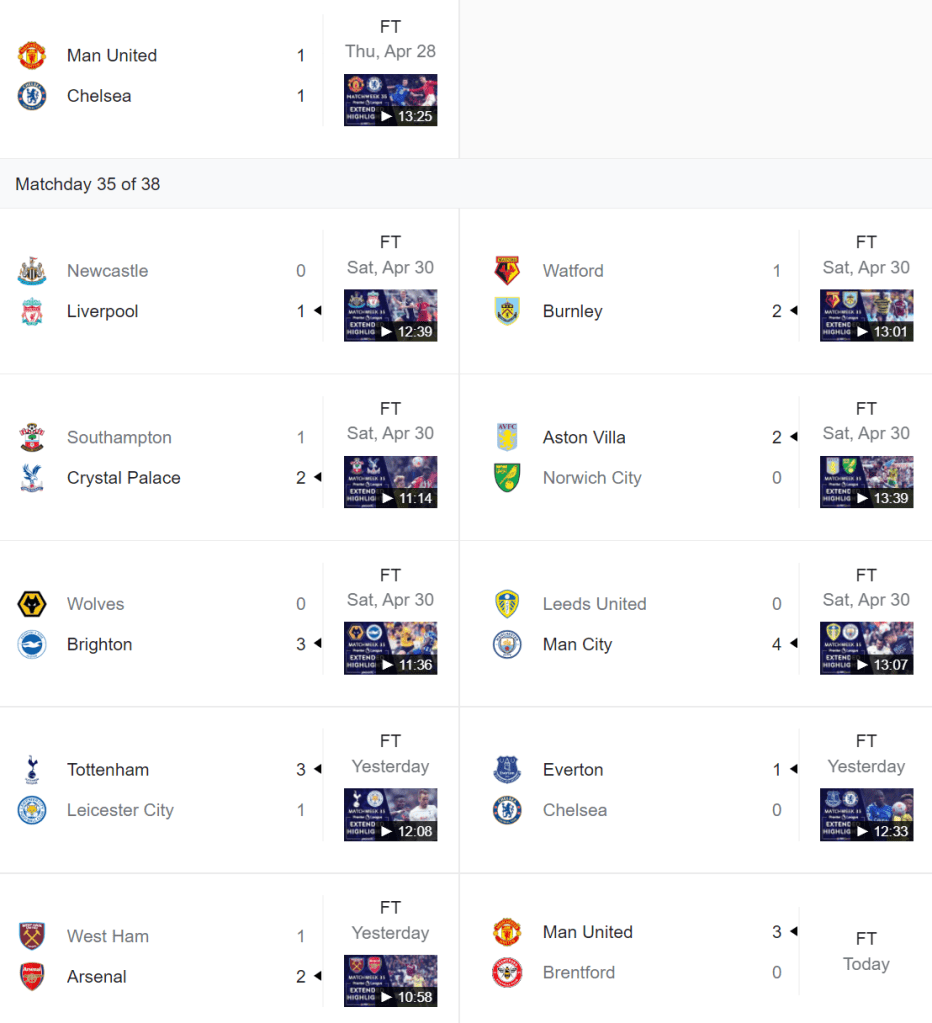The height and width of the screenshot is (1023, 932).
Task: Play Newcastle vs Liverpool highlights video
Action: click(390, 315)
